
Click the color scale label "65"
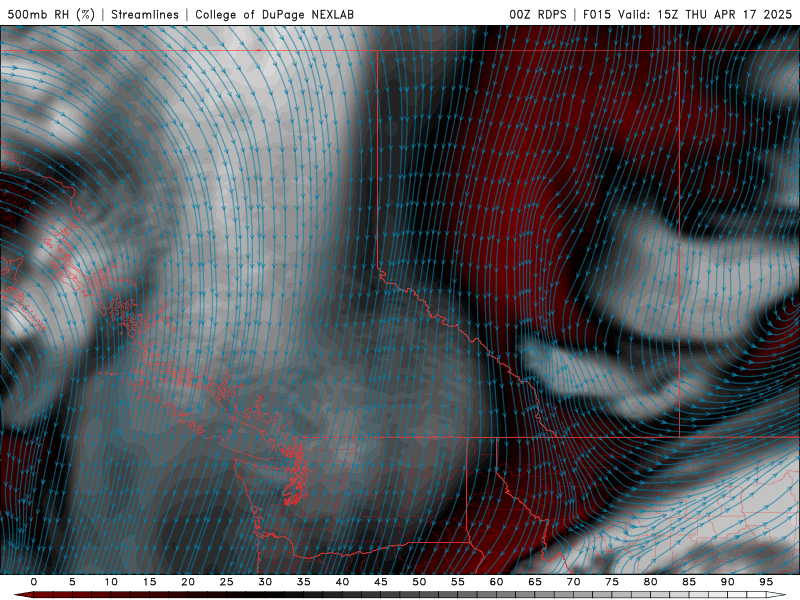click(x=535, y=582)
